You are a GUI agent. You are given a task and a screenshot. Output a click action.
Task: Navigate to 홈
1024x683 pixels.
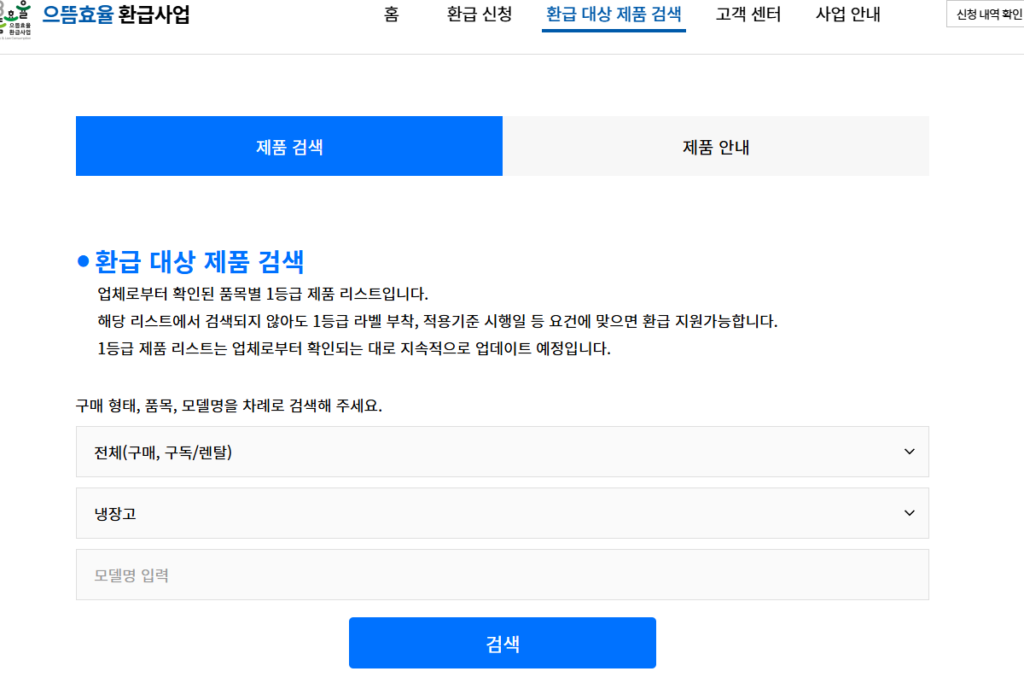coord(390,14)
